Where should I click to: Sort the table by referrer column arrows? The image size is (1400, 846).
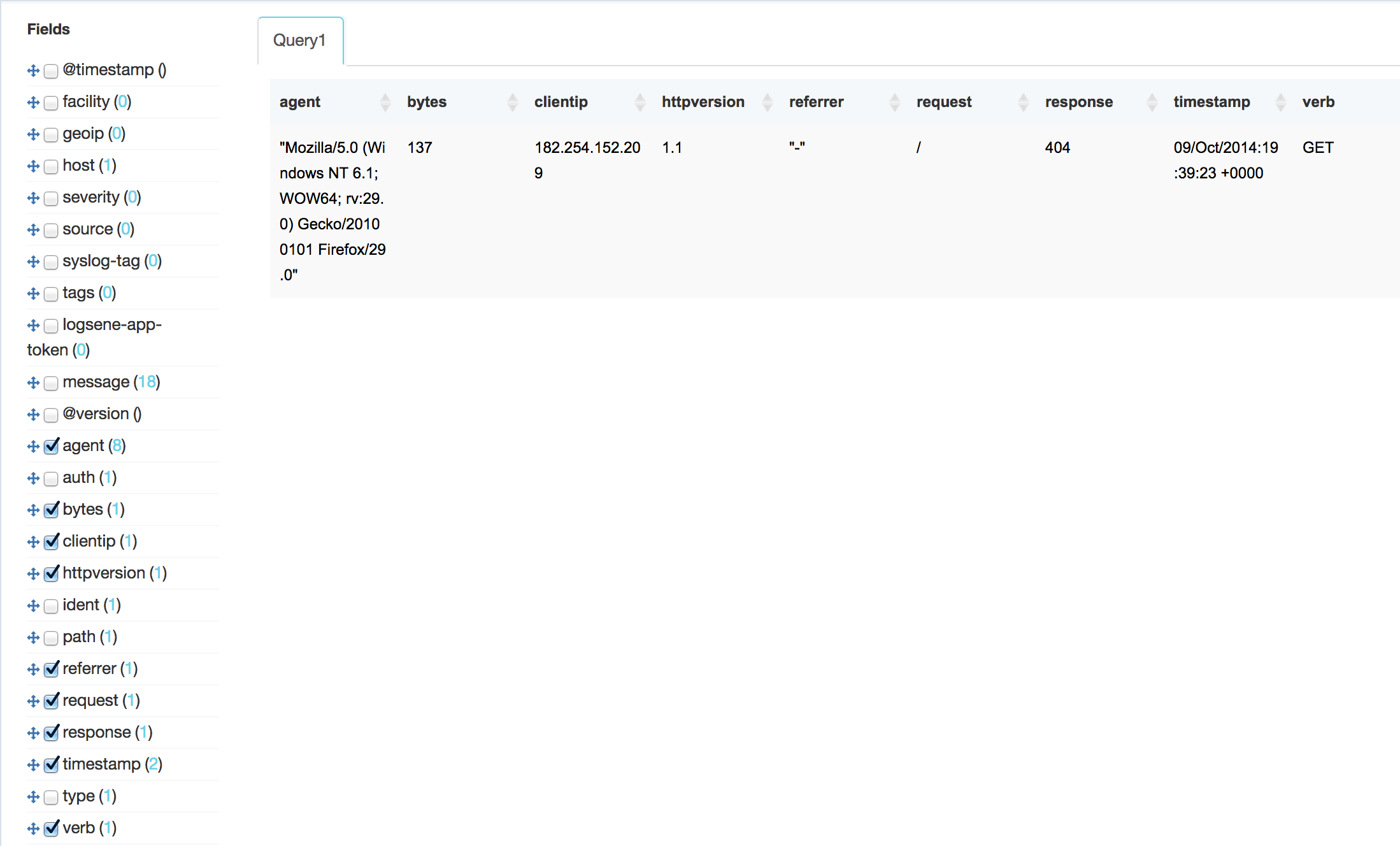[x=895, y=102]
